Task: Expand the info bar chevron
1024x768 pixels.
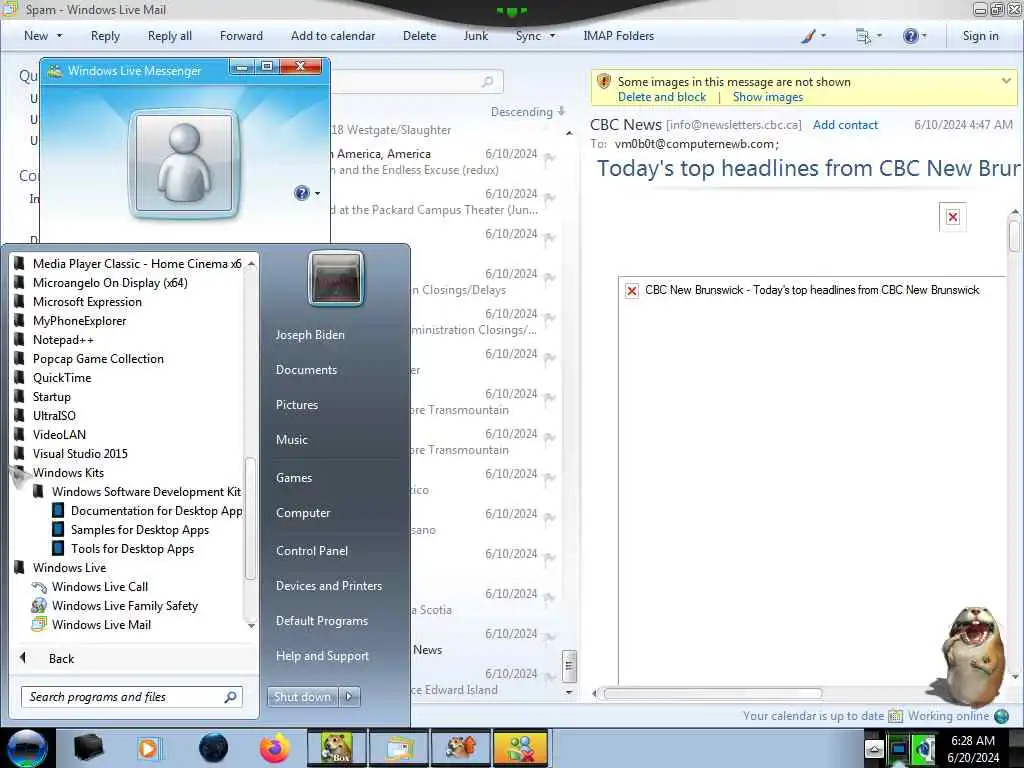Action: point(1006,81)
